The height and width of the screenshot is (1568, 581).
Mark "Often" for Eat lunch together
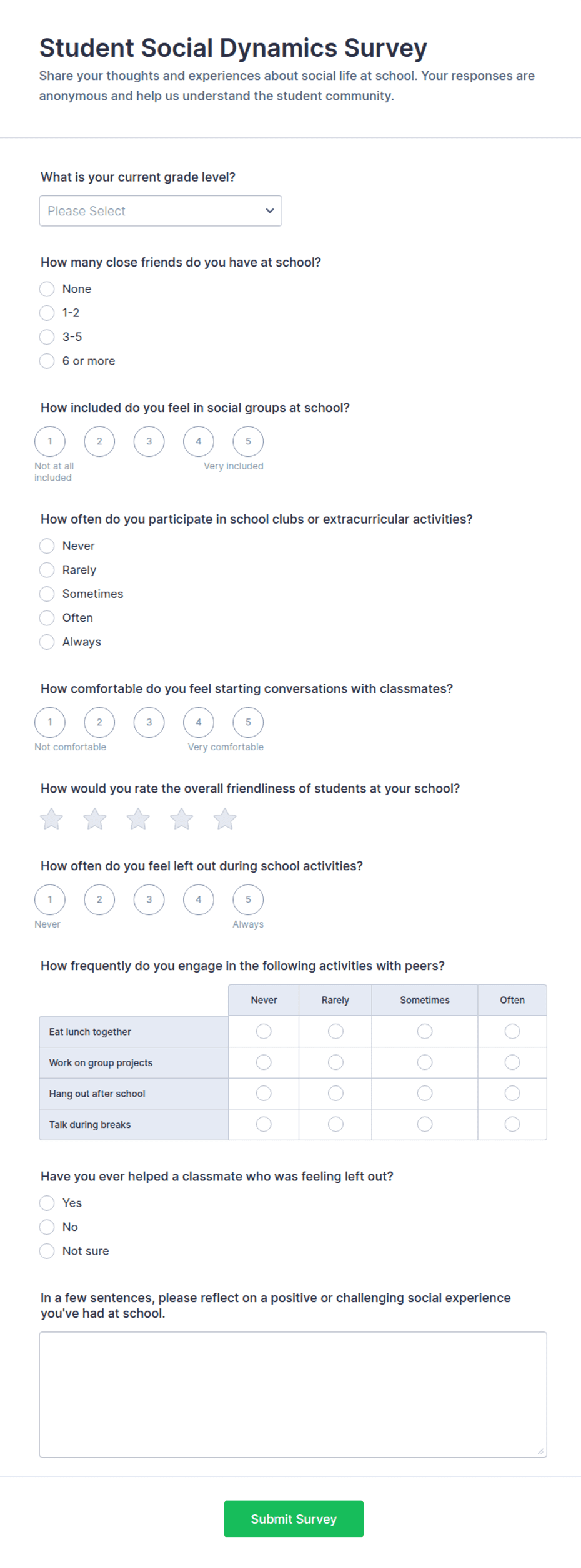coord(512,1031)
